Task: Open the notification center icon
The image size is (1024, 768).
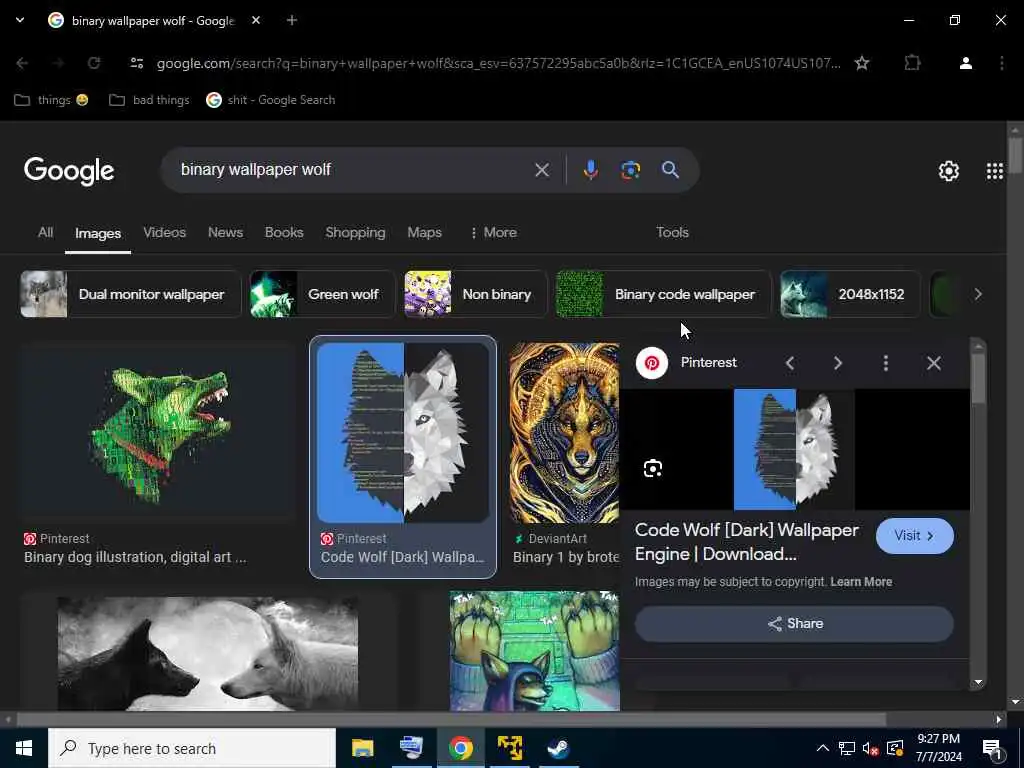Action: [x=993, y=750]
